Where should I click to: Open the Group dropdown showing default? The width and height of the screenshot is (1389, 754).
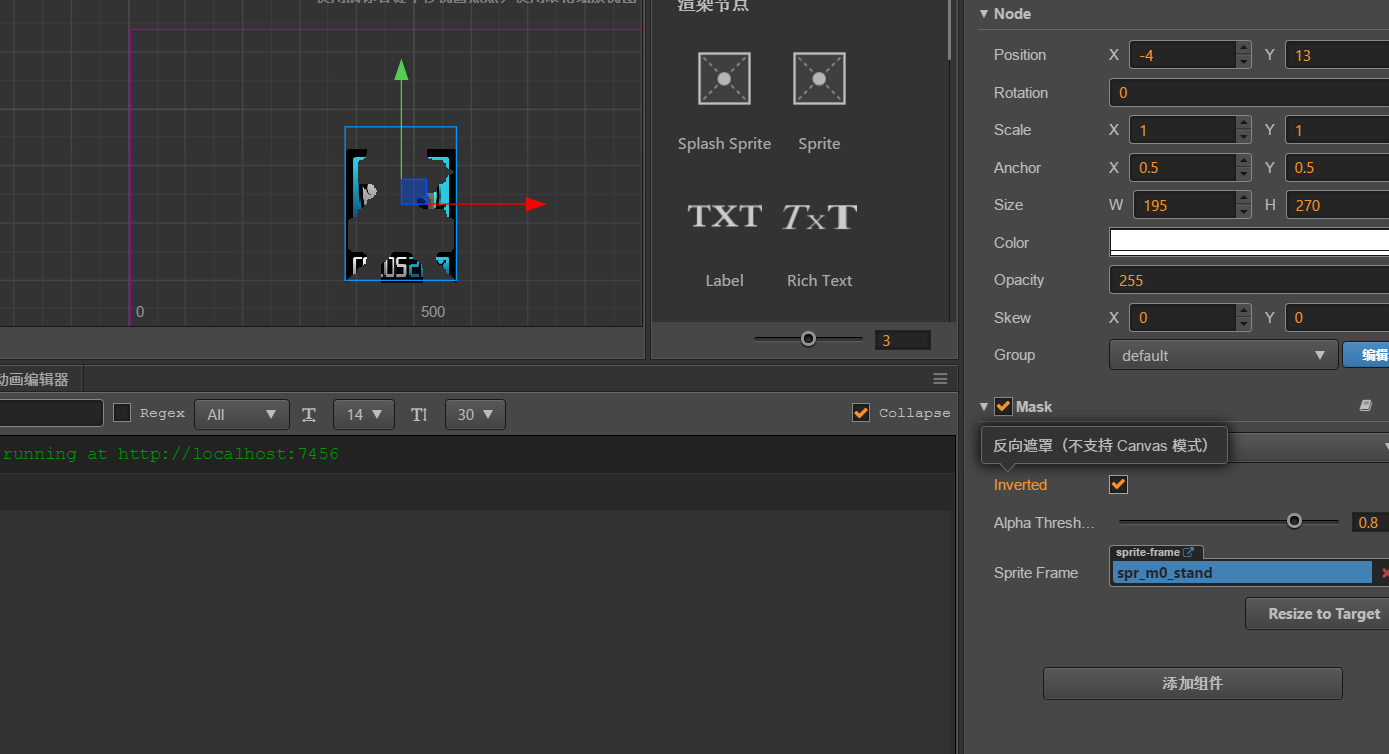pyautogui.click(x=1223, y=354)
